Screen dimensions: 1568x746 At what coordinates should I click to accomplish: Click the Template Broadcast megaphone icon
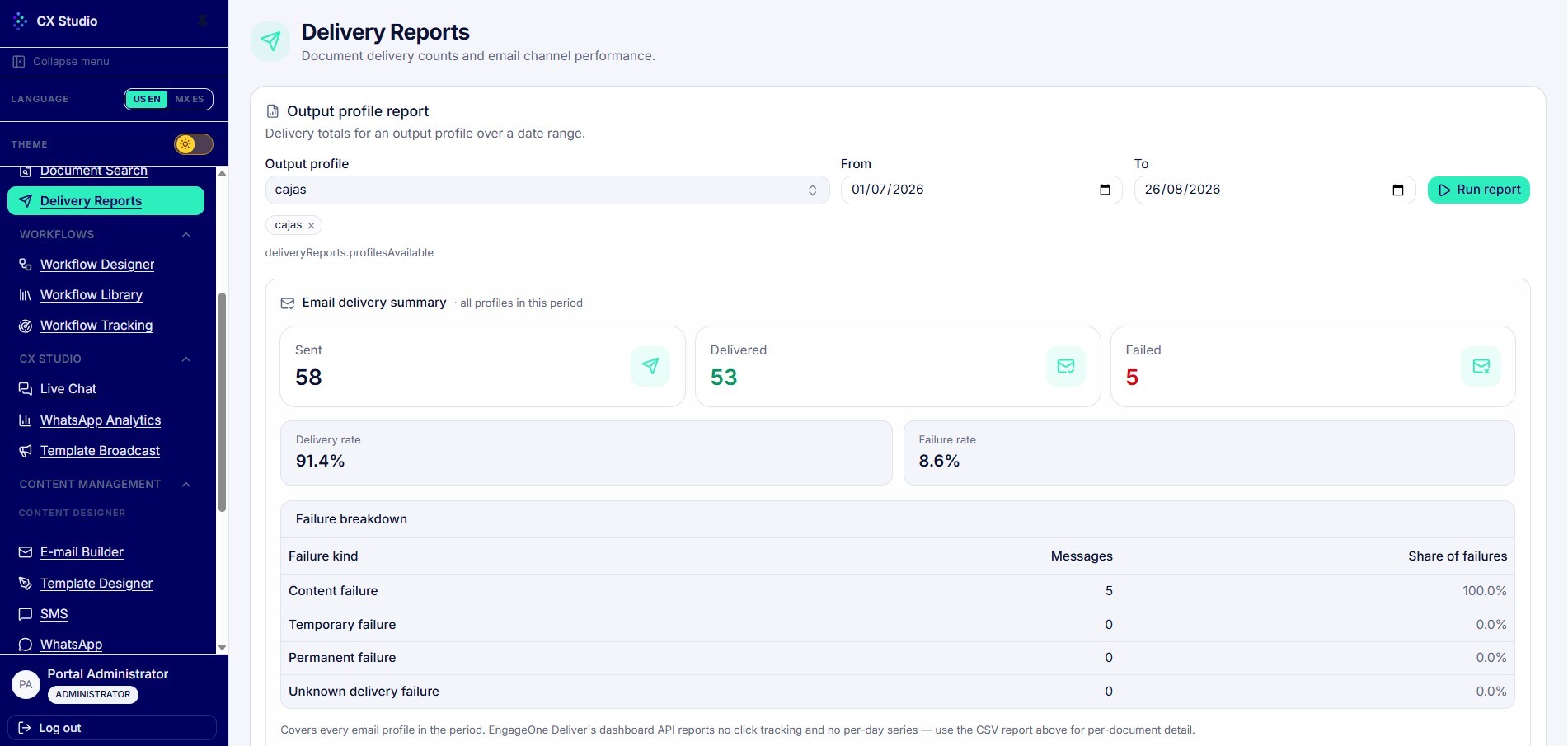coord(26,451)
